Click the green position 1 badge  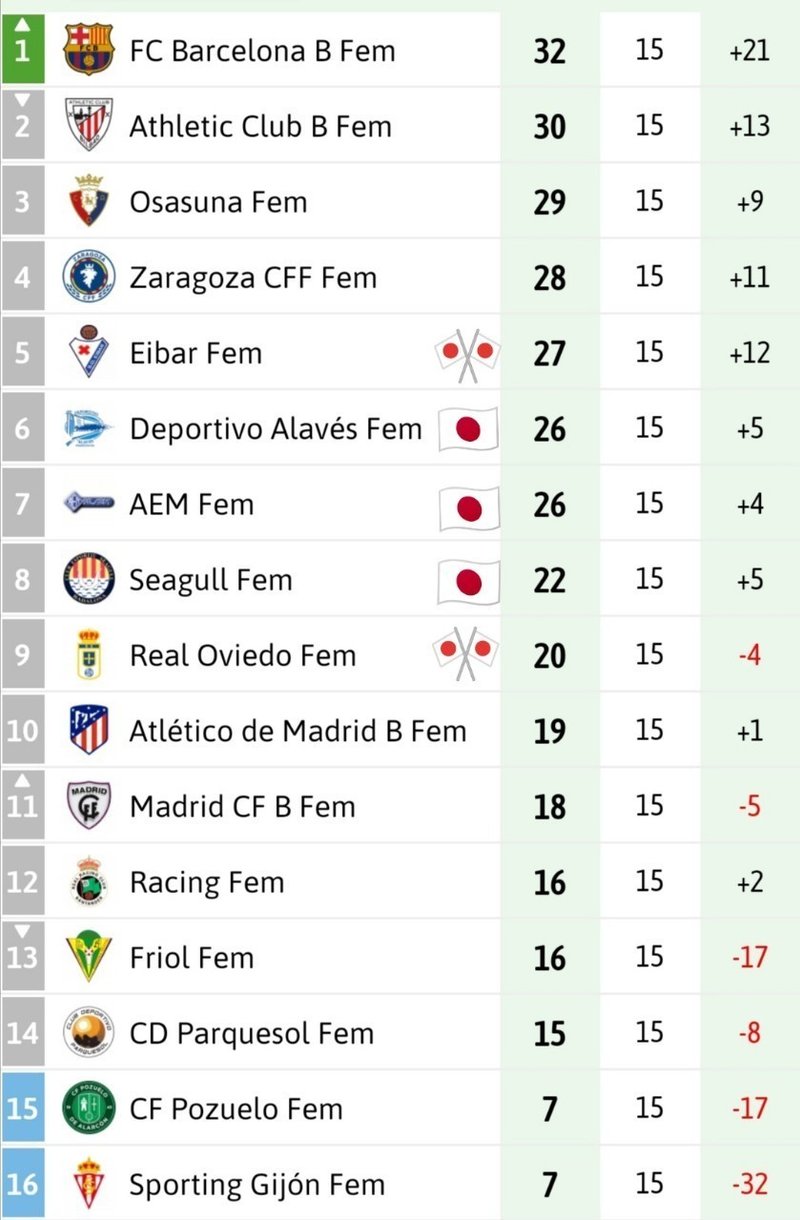click(22, 49)
